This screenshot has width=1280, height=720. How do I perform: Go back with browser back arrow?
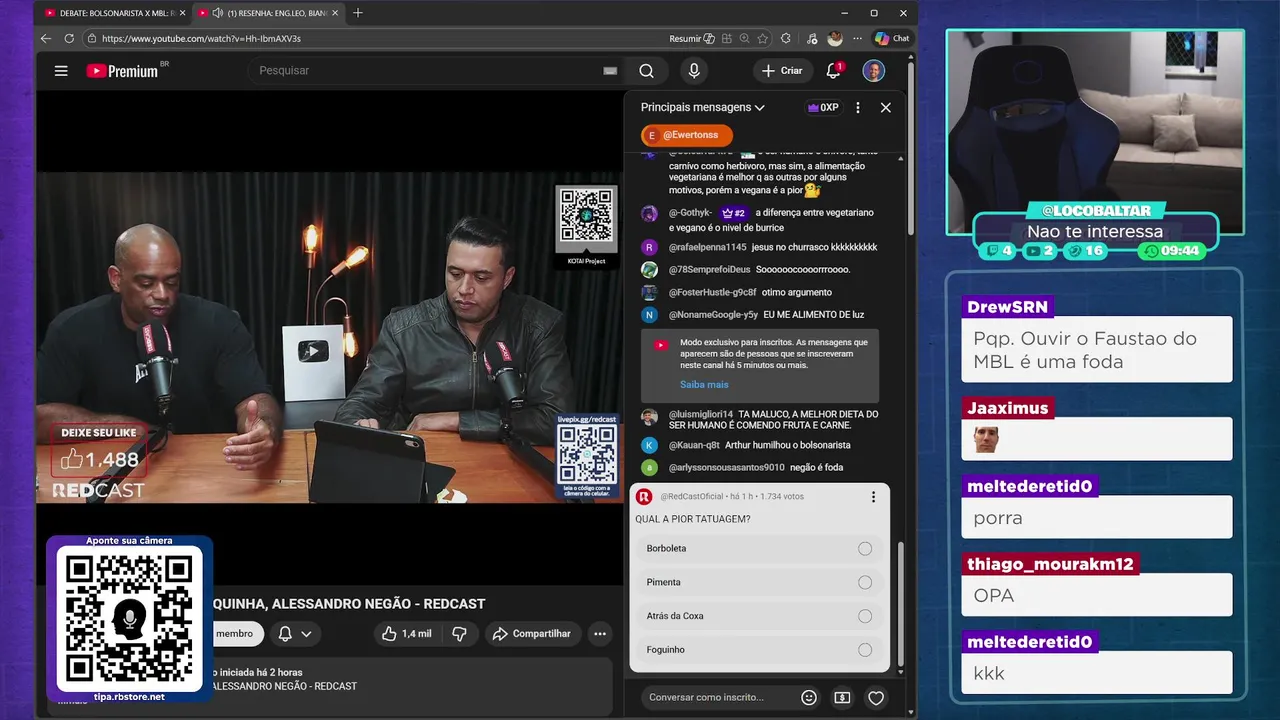pos(46,38)
